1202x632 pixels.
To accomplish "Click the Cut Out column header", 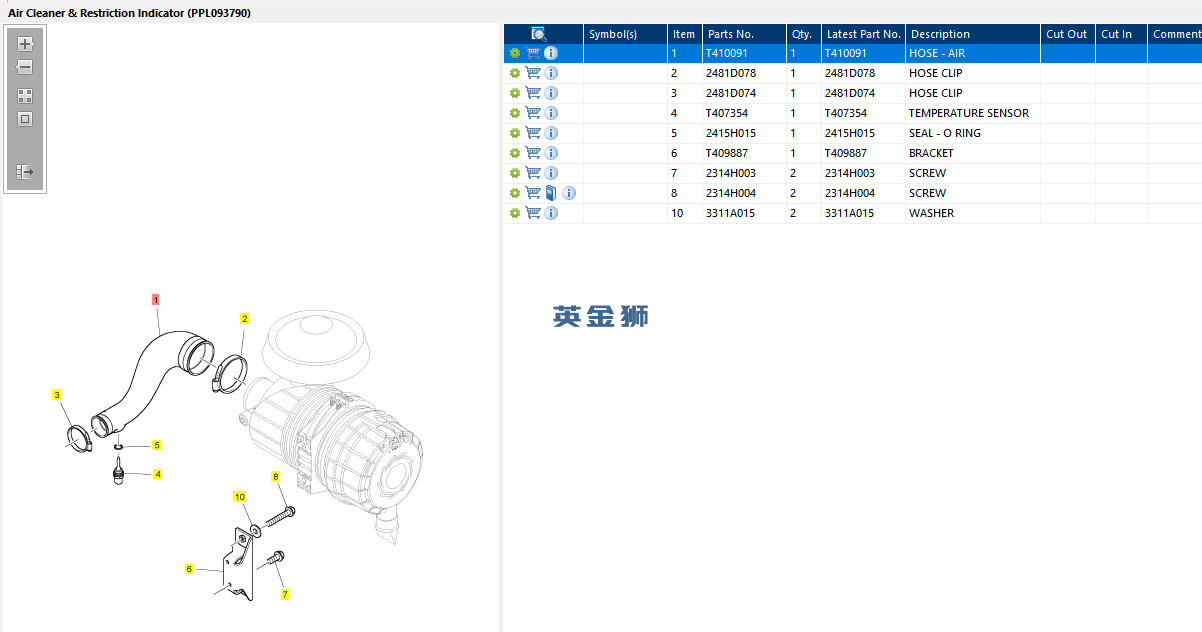I will tap(1066, 34).
